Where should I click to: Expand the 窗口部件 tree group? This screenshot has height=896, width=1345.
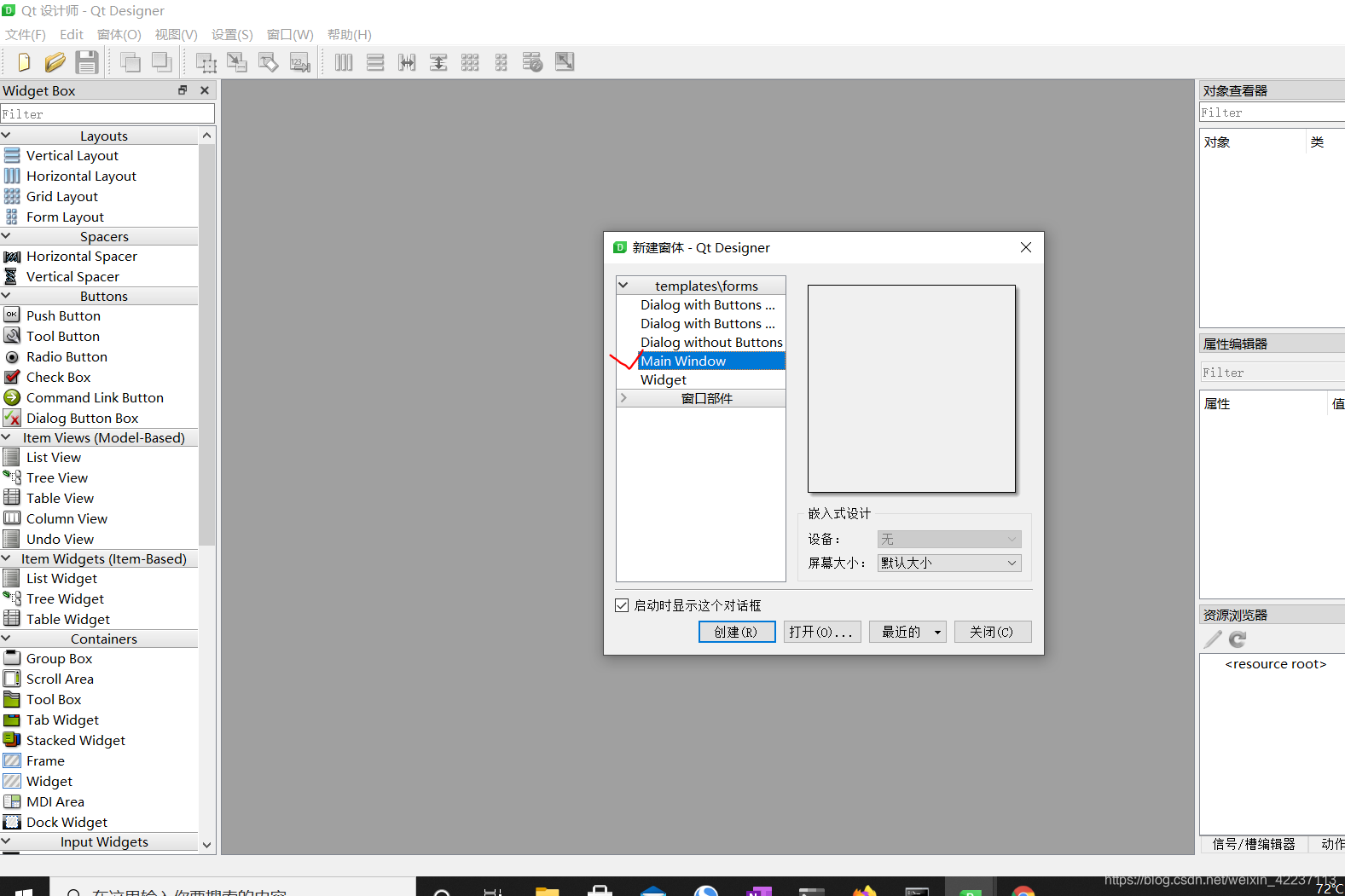point(623,398)
